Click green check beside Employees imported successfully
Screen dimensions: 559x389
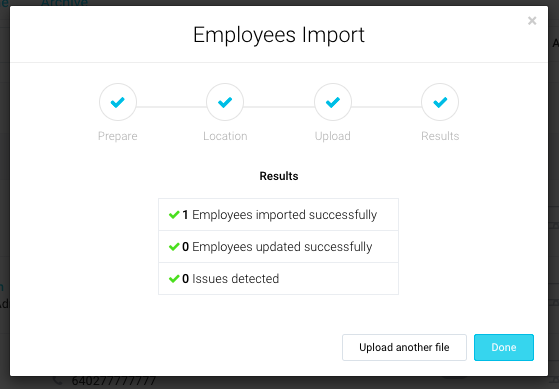pyautogui.click(x=174, y=215)
